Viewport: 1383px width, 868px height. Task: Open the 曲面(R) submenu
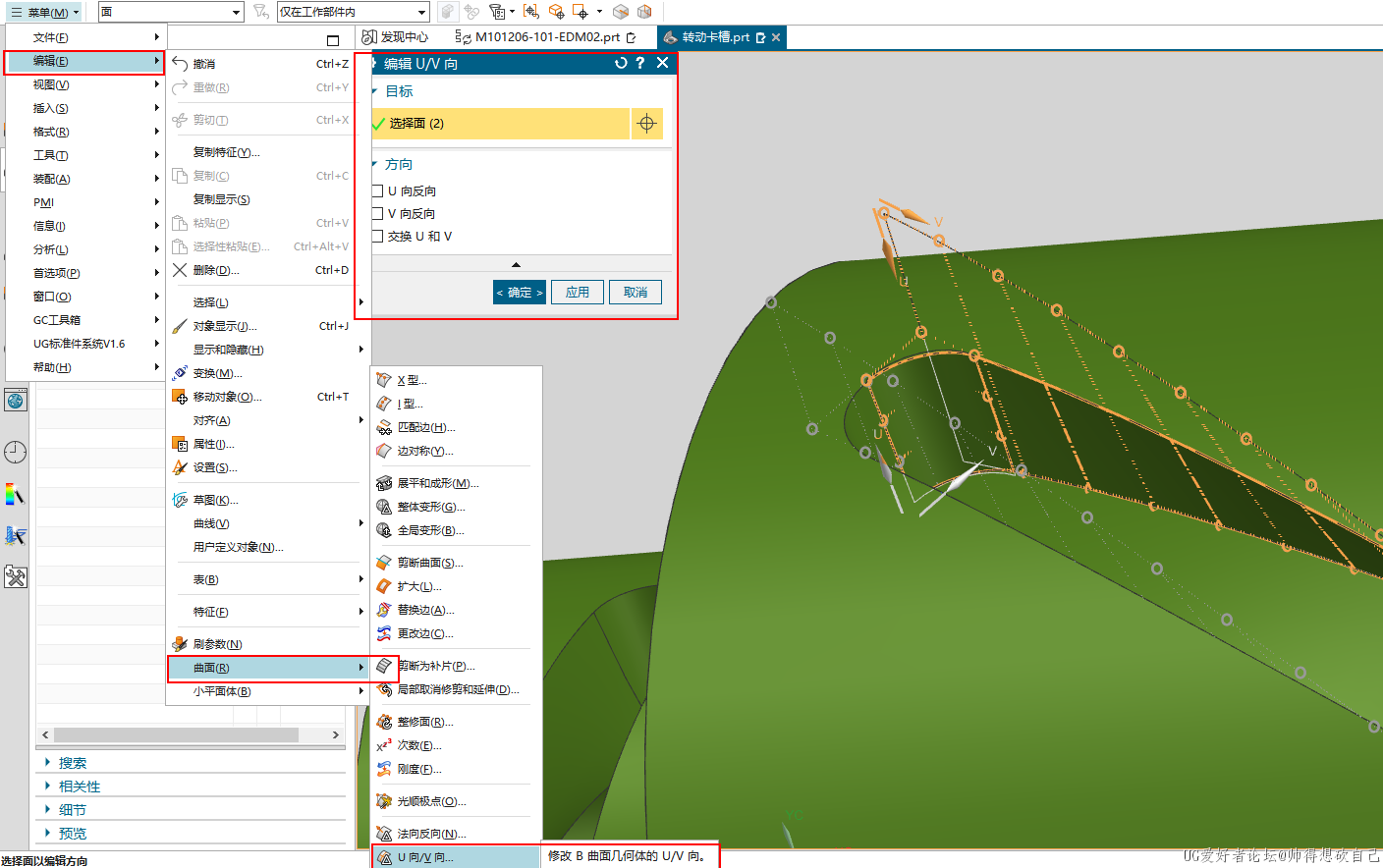click(267, 668)
